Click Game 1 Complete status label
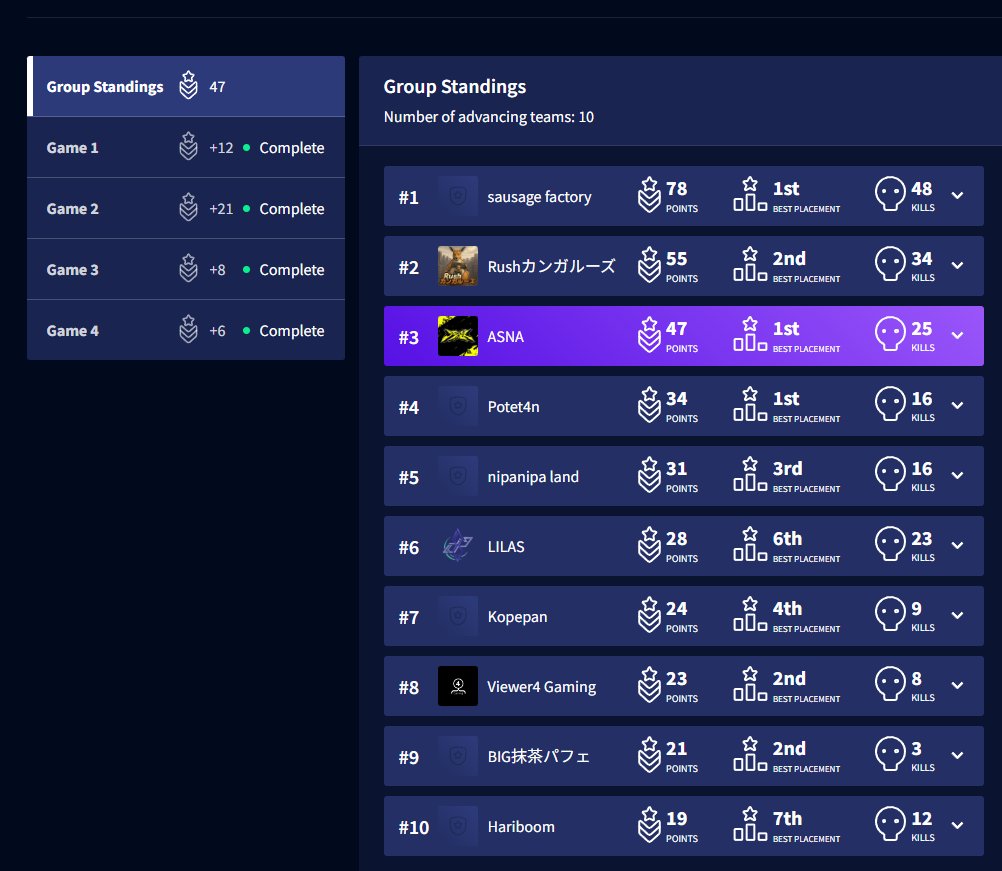Screen dimensions: 1002x871 click(x=291, y=148)
